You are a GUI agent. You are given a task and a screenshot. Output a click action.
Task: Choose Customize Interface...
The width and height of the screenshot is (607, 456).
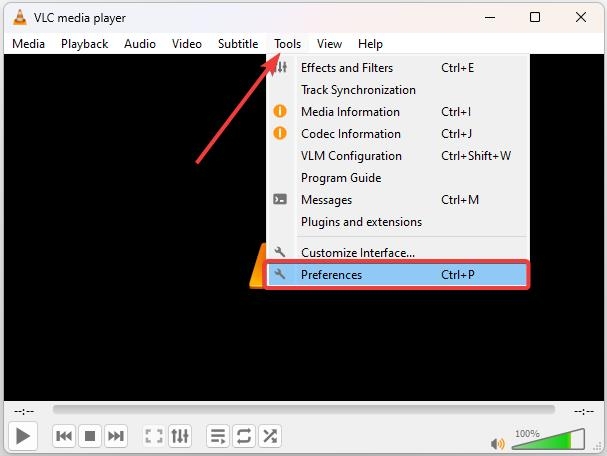coord(398,252)
